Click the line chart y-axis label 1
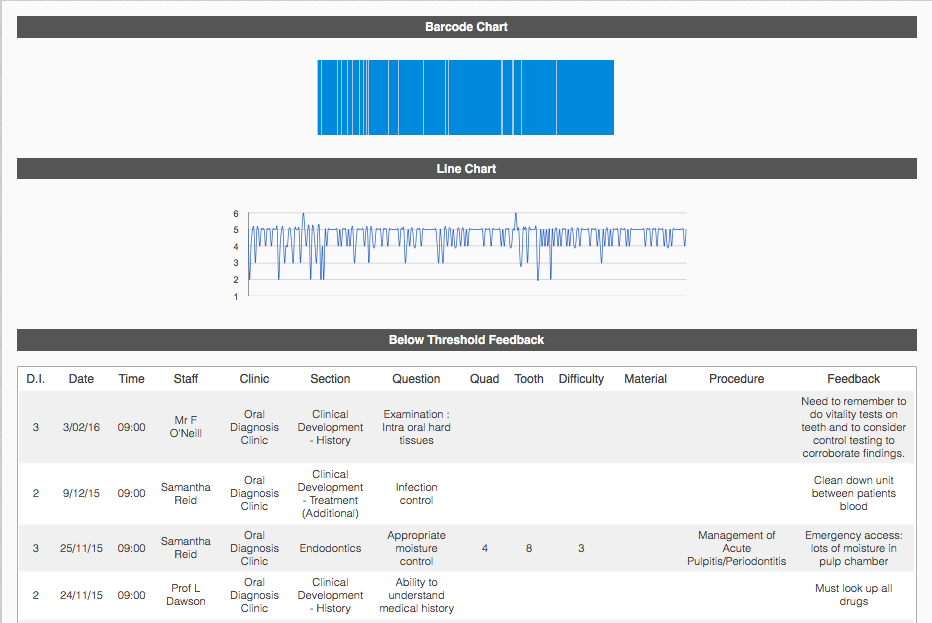The width and height of the screenshot is (932, 623). (x=236, y=296)
